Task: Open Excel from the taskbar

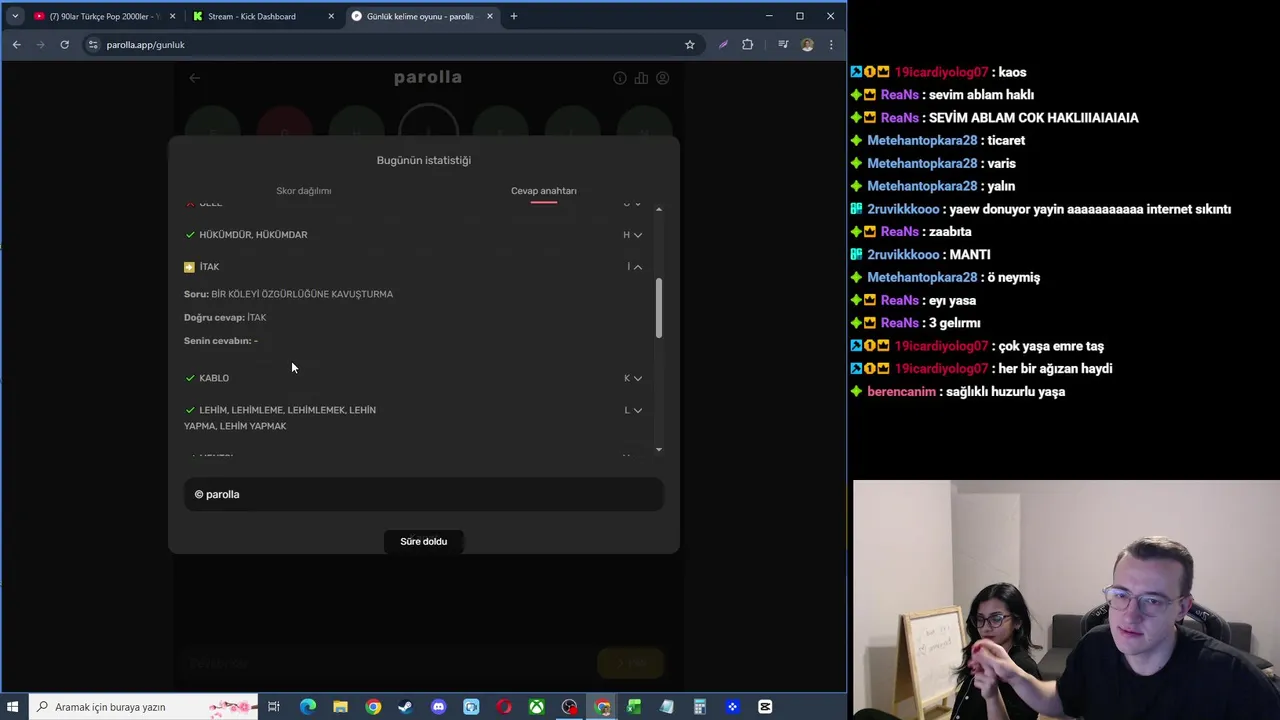Action: click(634, 707)
